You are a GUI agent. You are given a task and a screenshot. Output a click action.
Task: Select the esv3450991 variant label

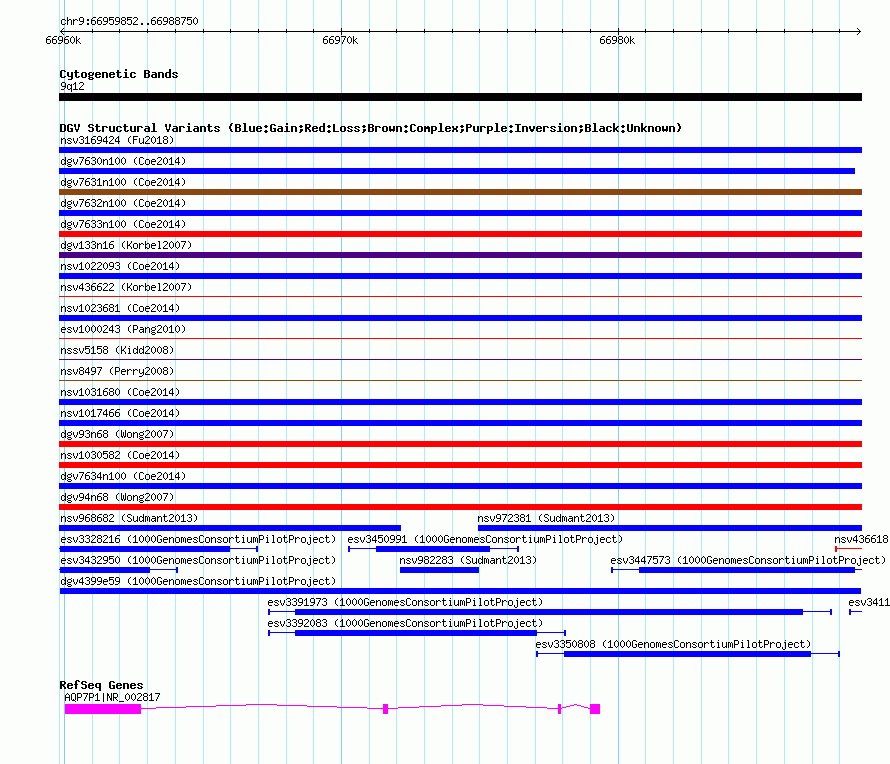tap(485, 539)
